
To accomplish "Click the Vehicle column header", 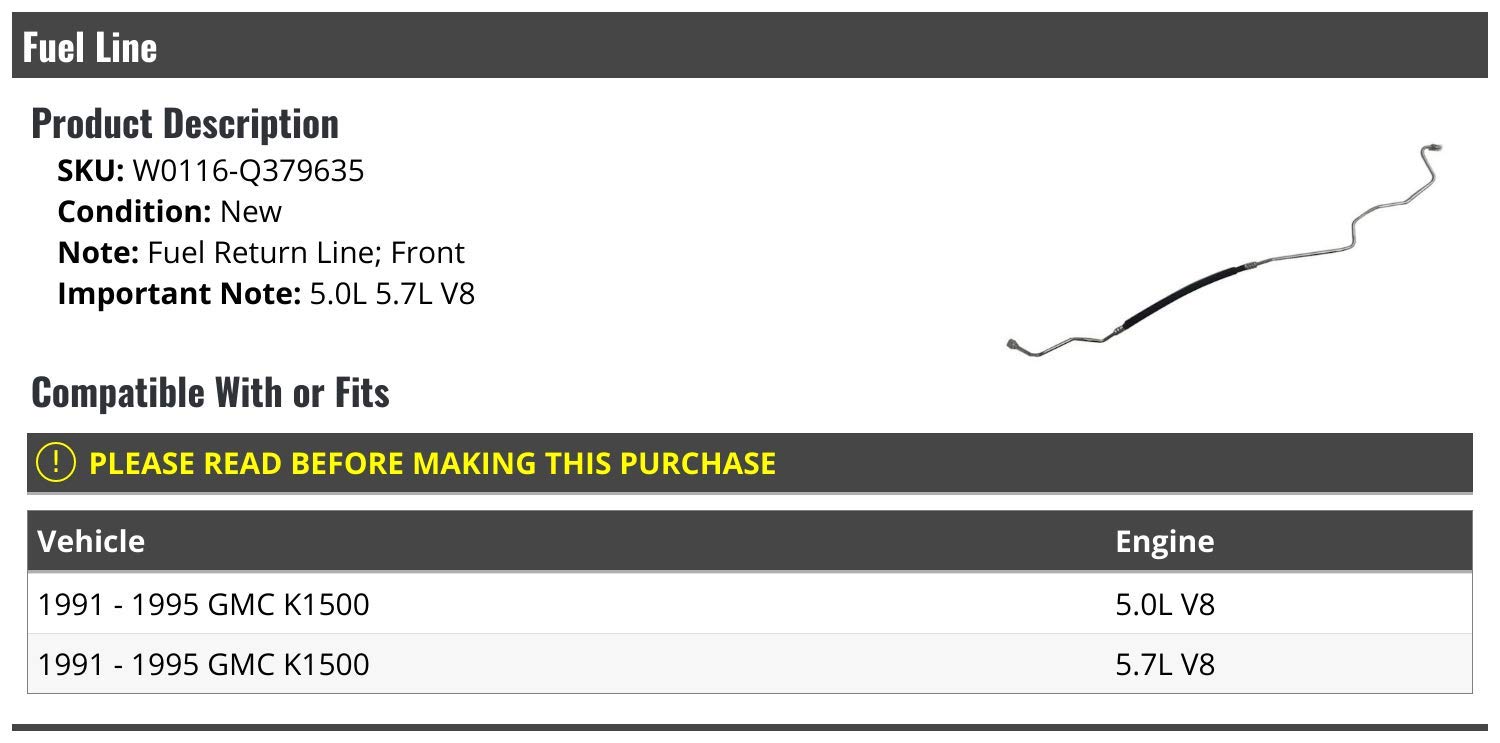I will tap(91, 541).
